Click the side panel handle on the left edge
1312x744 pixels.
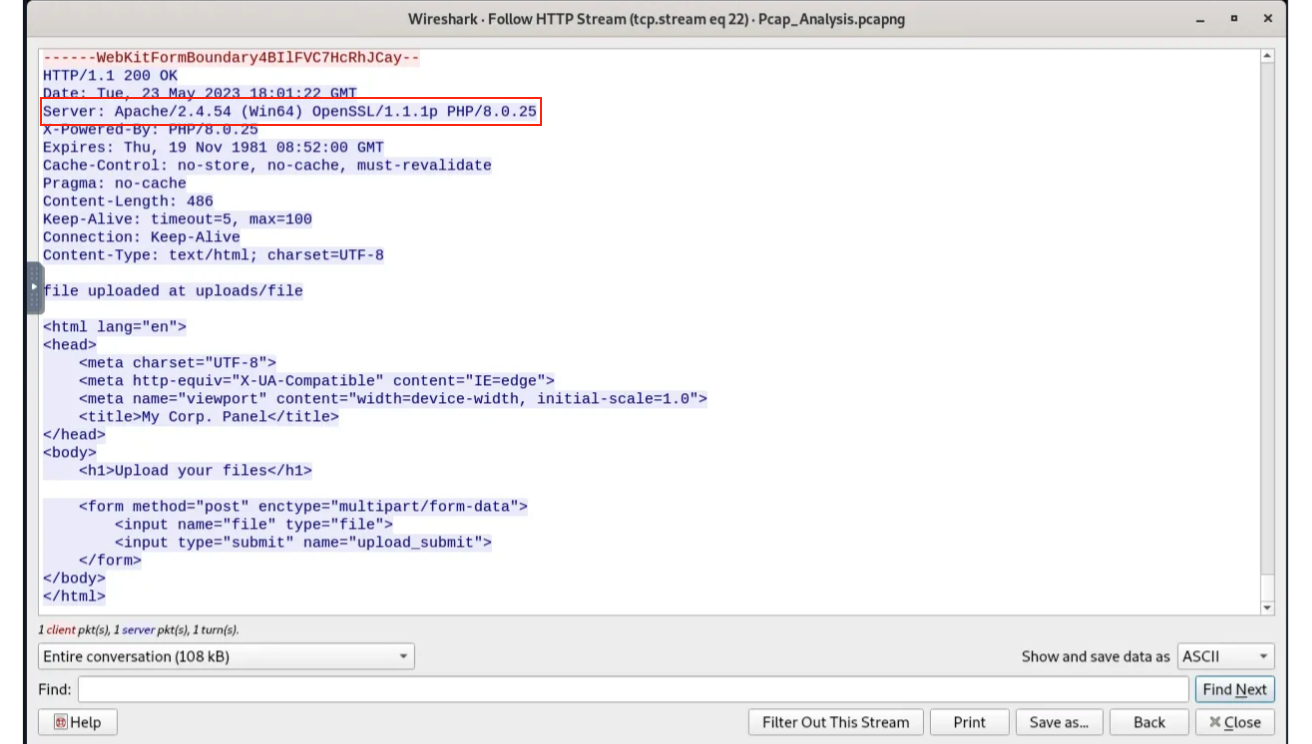[x=35, y=288]
